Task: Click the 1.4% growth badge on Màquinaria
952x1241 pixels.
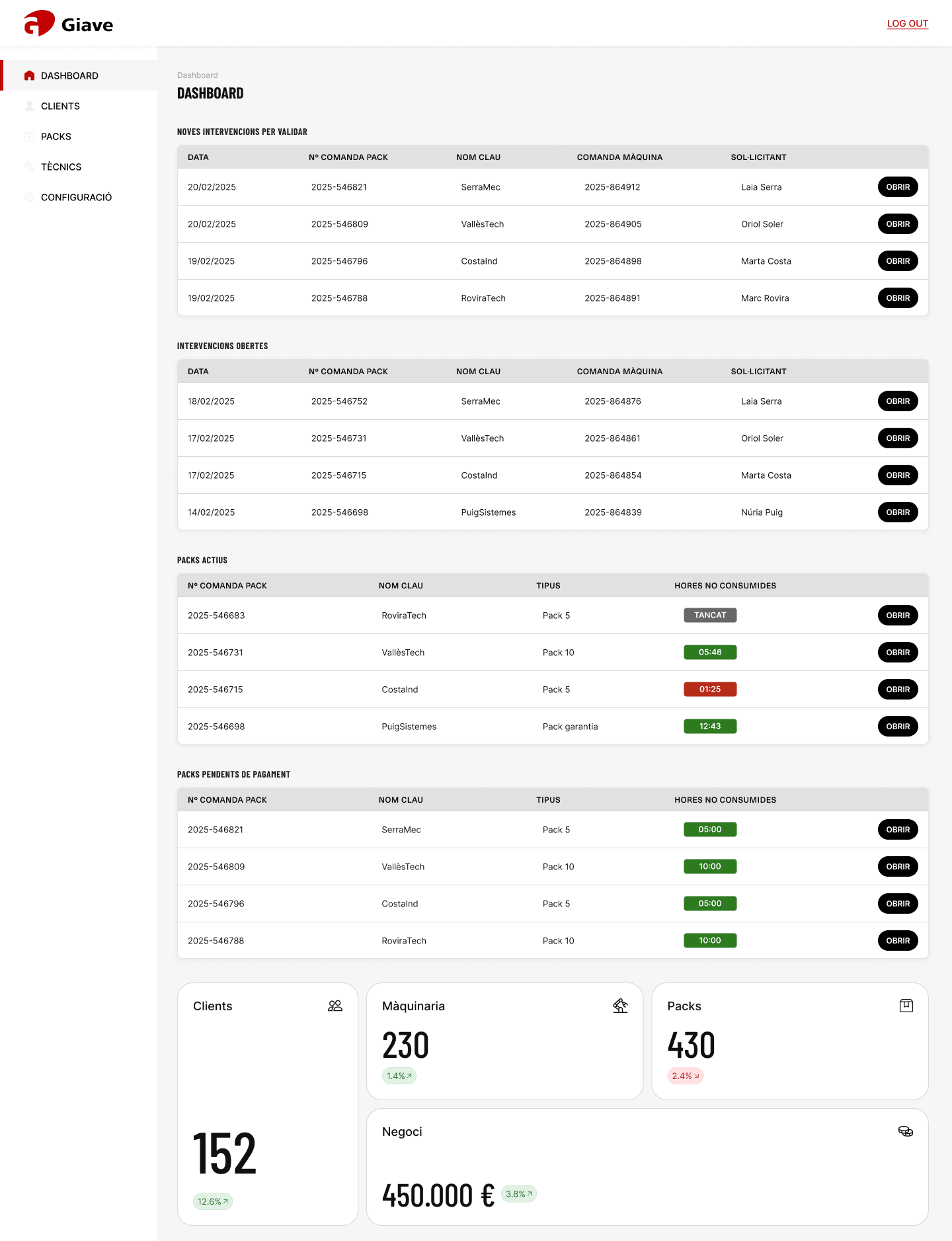Action: point(399,1076)
